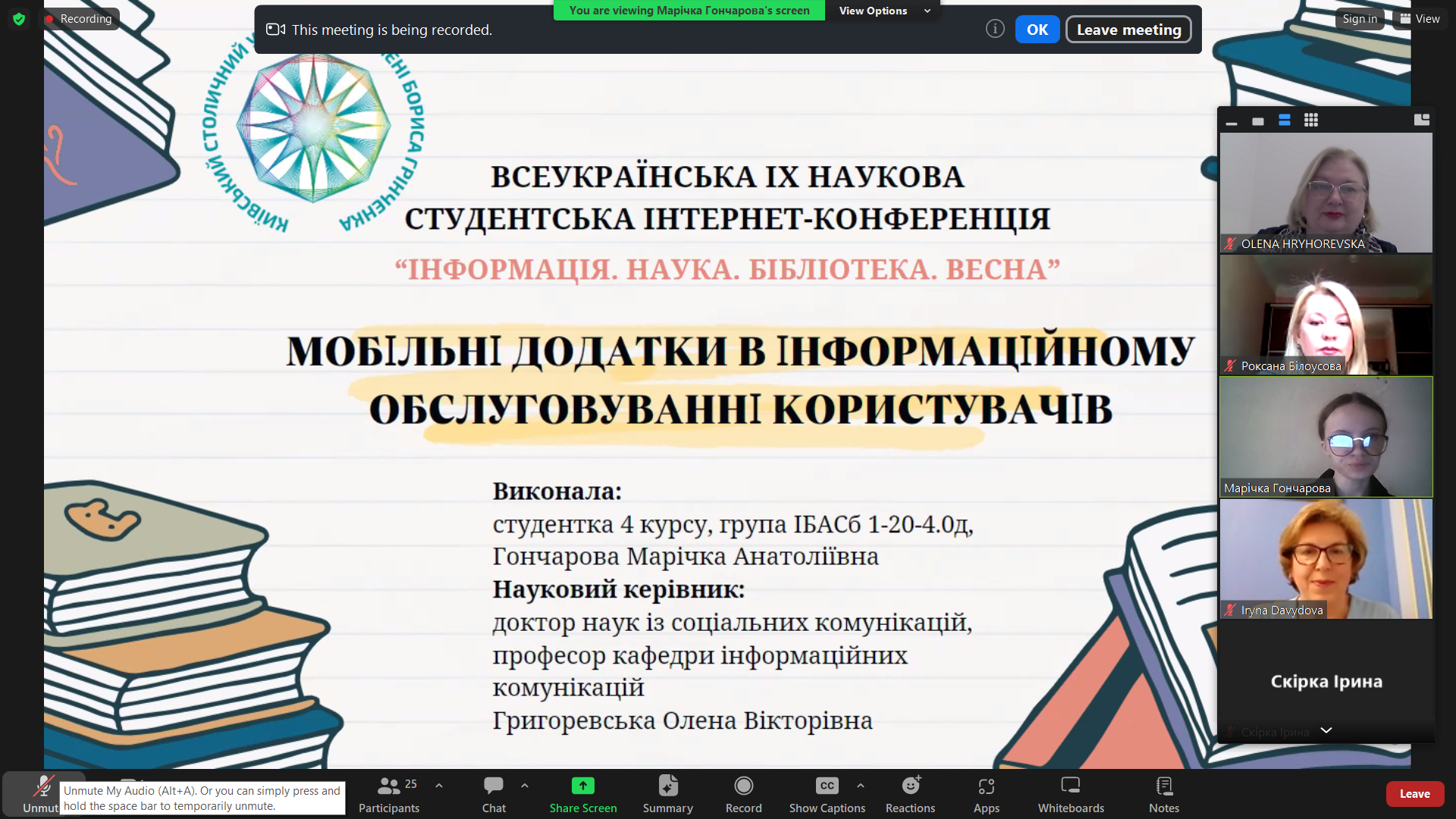Click the Share Screen icon

click(x=582, y=786)
